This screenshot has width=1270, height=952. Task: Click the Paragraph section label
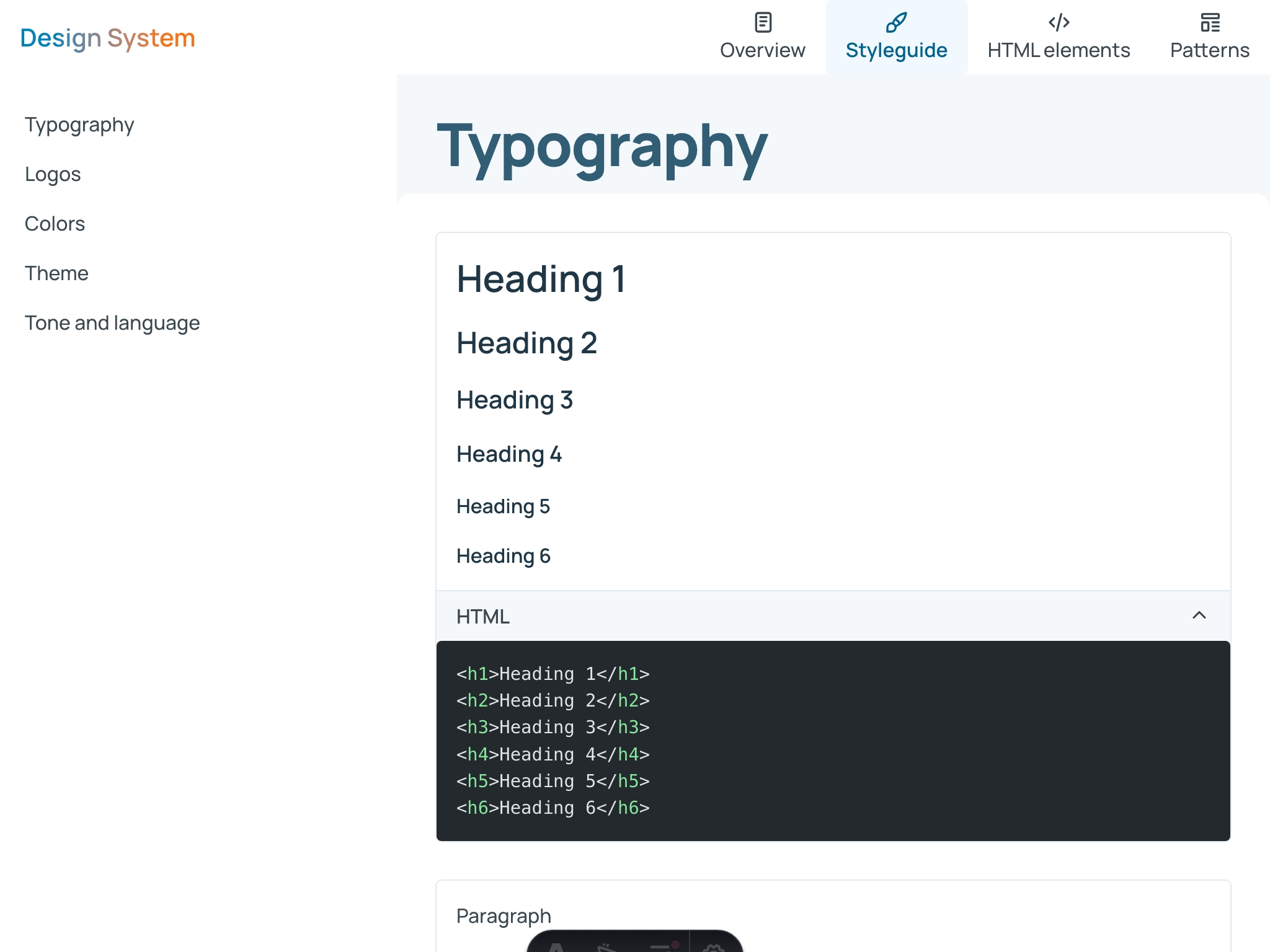pos(504,916)
